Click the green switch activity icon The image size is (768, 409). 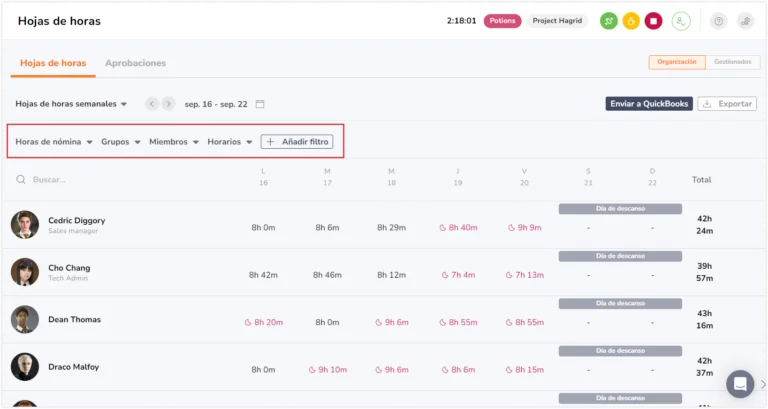tap(609, 21)
